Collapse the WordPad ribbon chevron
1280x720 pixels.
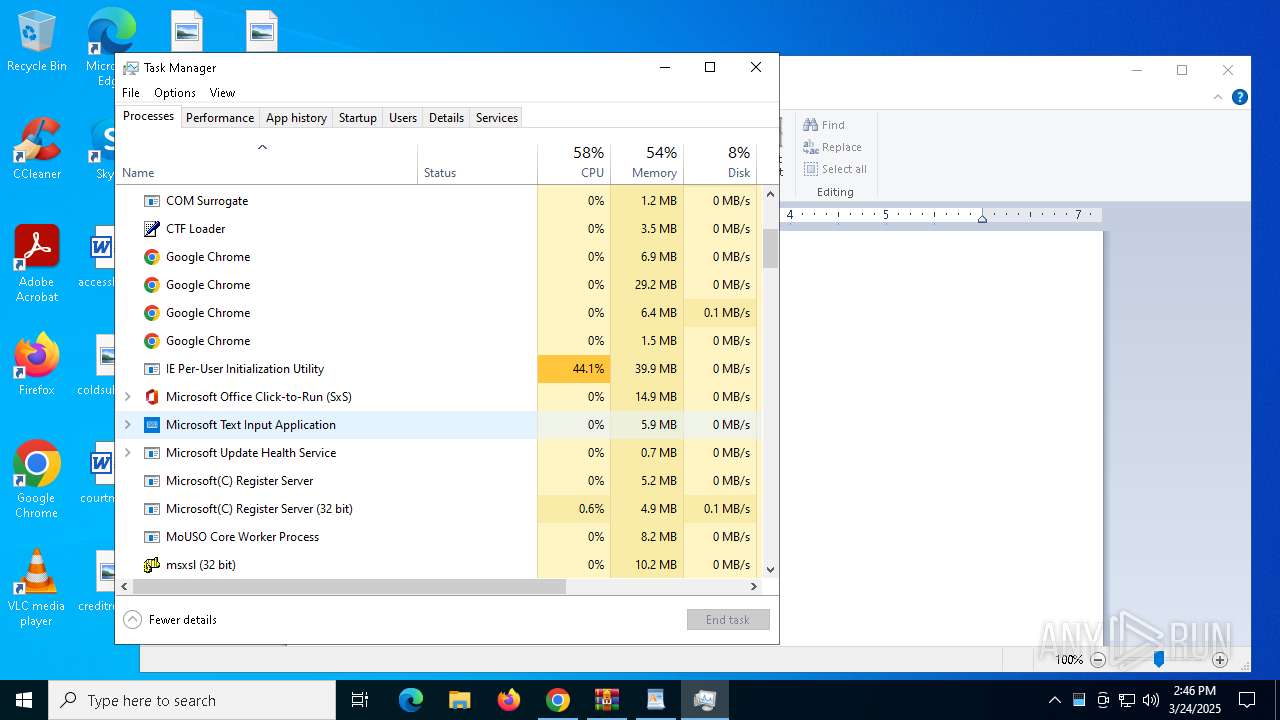point(1218,97)
